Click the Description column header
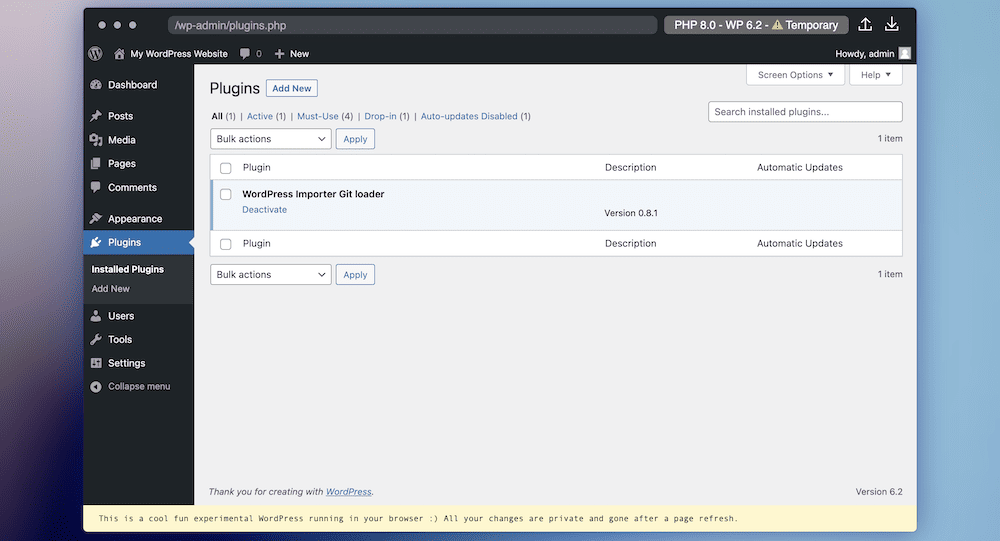This screenshot has width=1000, height=541. [630, 167]
